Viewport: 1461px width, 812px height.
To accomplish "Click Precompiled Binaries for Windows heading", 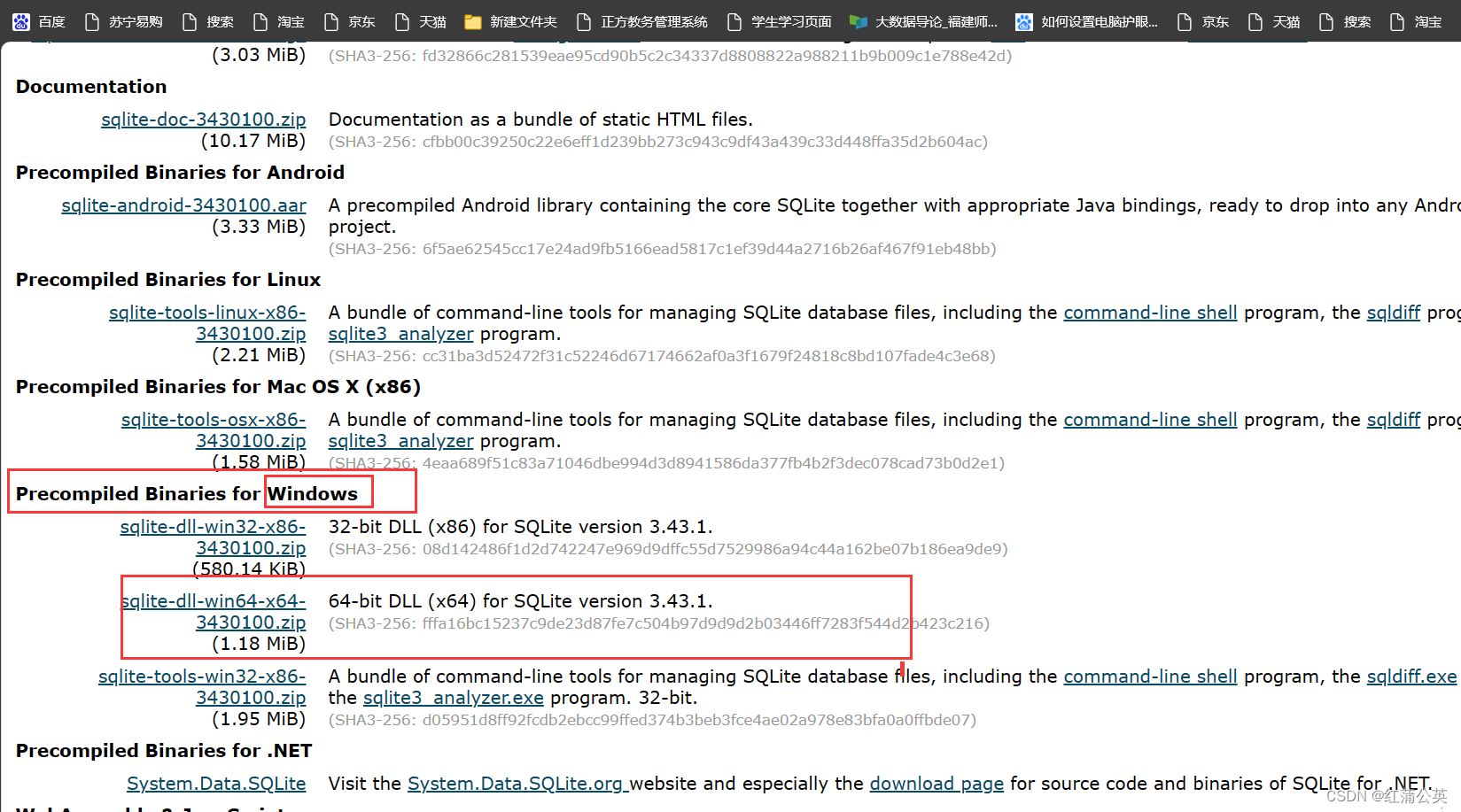I will click(187, 494).
